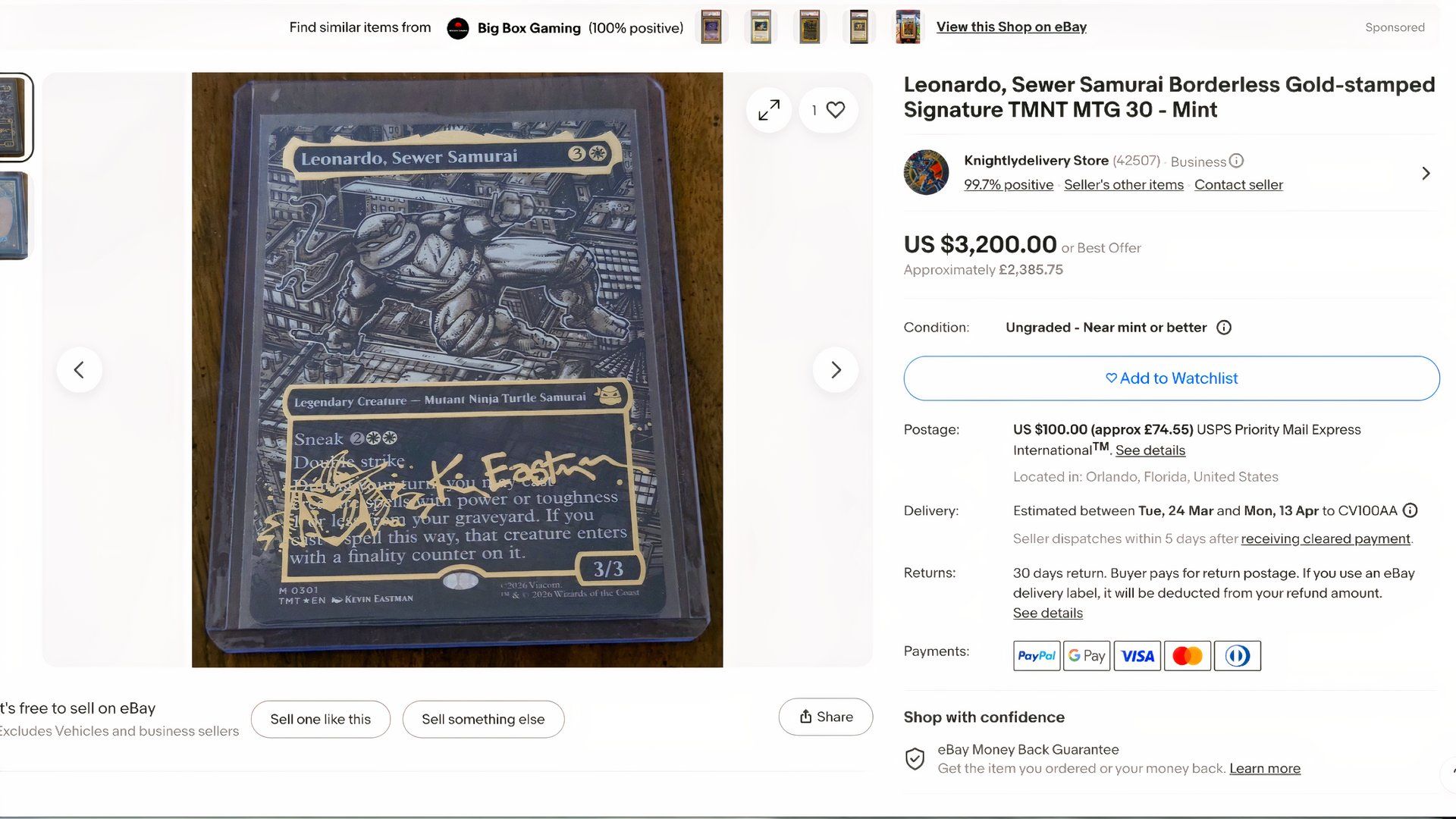
Task: Open Learn more about Money Back Guarantee
Action: [1264, 769]
